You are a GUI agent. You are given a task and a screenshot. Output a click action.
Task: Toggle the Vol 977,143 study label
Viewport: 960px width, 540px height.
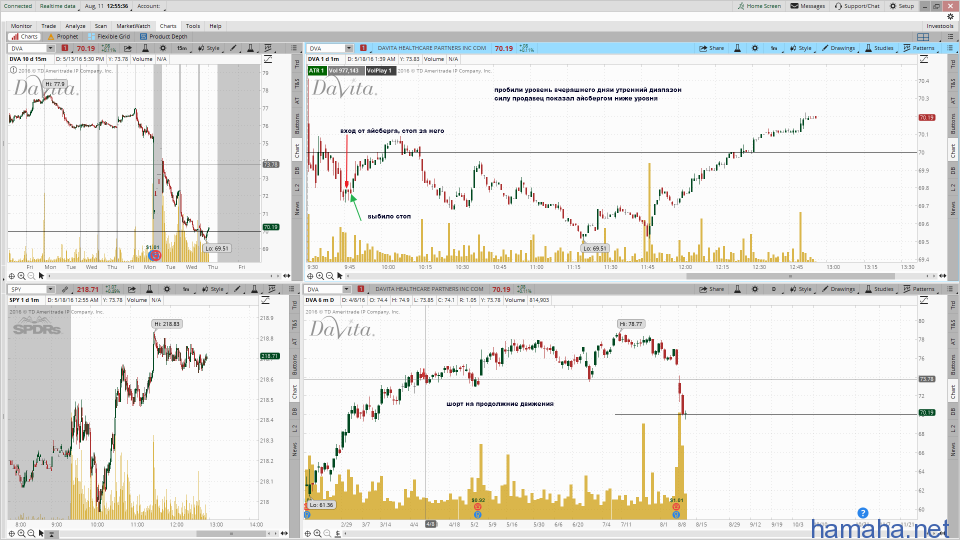point(345,71)
